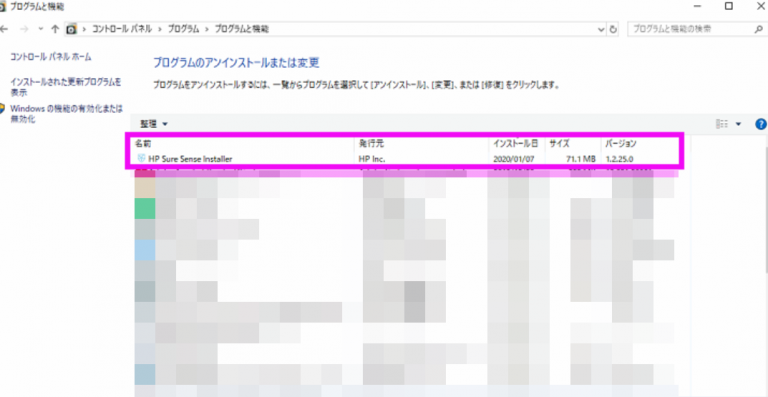Image resolution: width=768 pixels, height=397 pixels.
Task: Select the プログラム breadcrumb item
Action: 184,29
